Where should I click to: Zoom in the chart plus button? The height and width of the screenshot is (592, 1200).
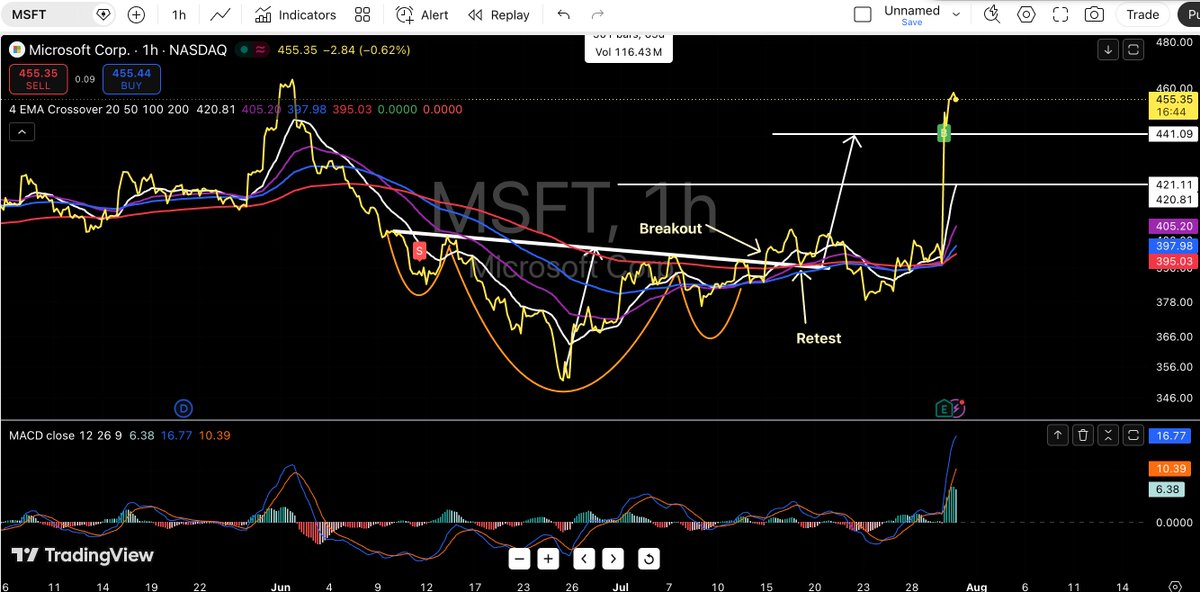pyautogui.click(x=547, y=559)
